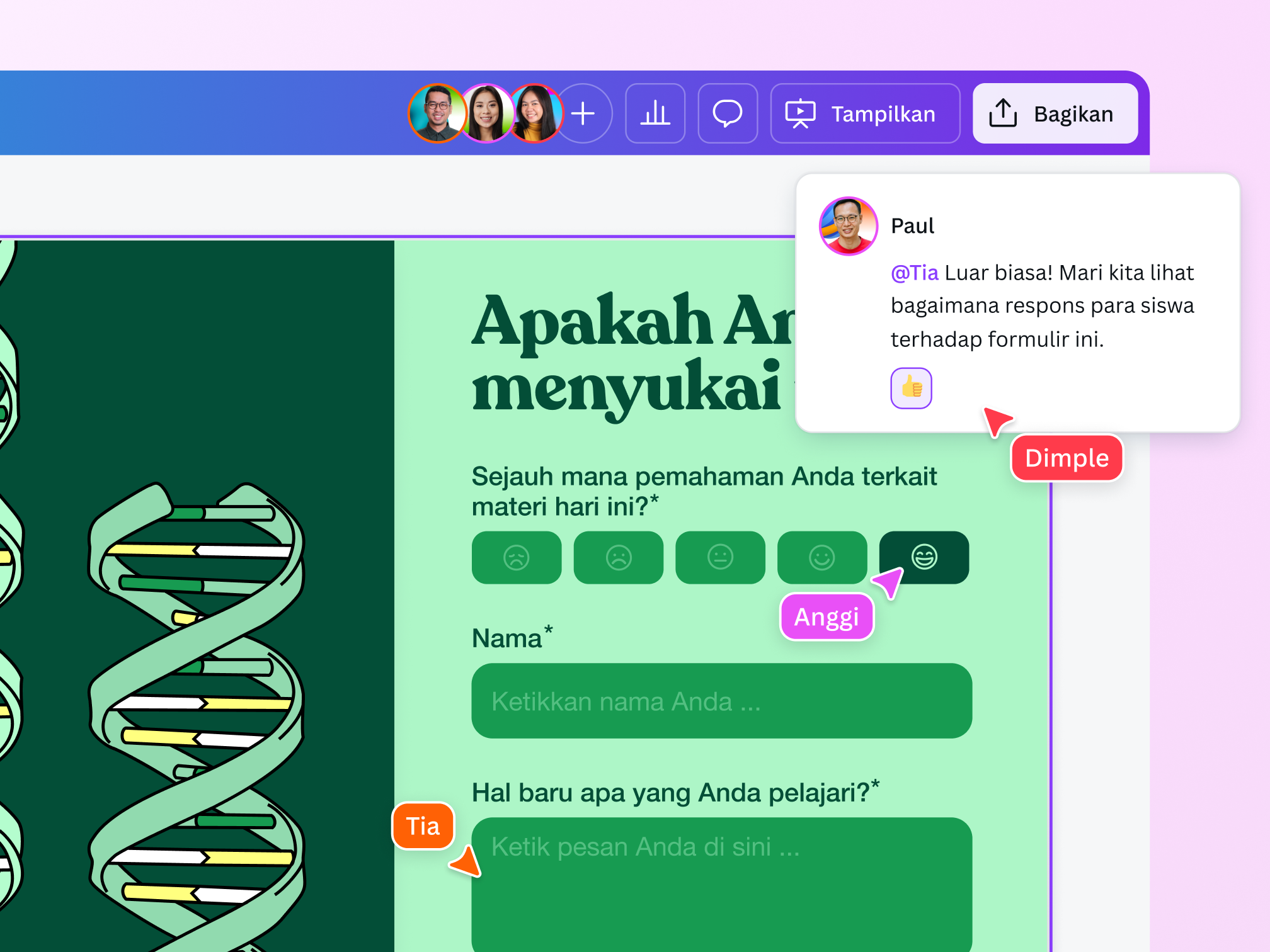This screenshot has height=952, width=1270.
Task: Click the third collaborator avatar in yellow
Action: 535,113
